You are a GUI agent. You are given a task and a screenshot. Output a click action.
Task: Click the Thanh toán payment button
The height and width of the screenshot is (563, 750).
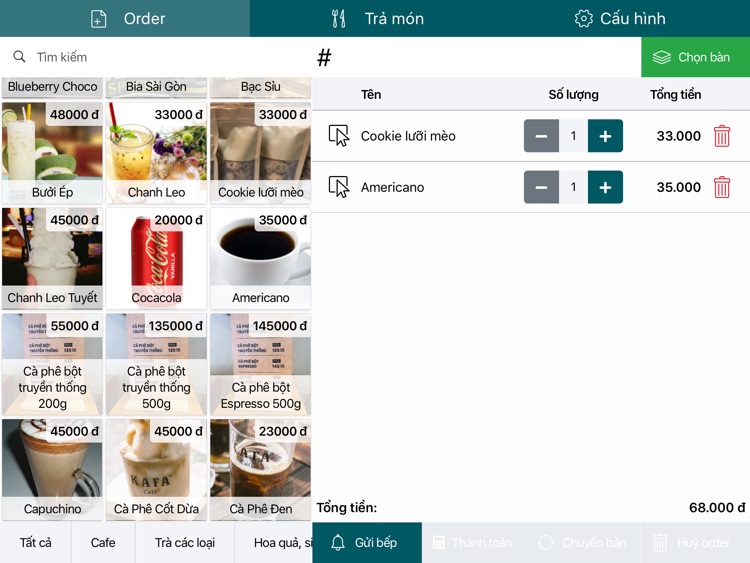click(x=473, y=542)
